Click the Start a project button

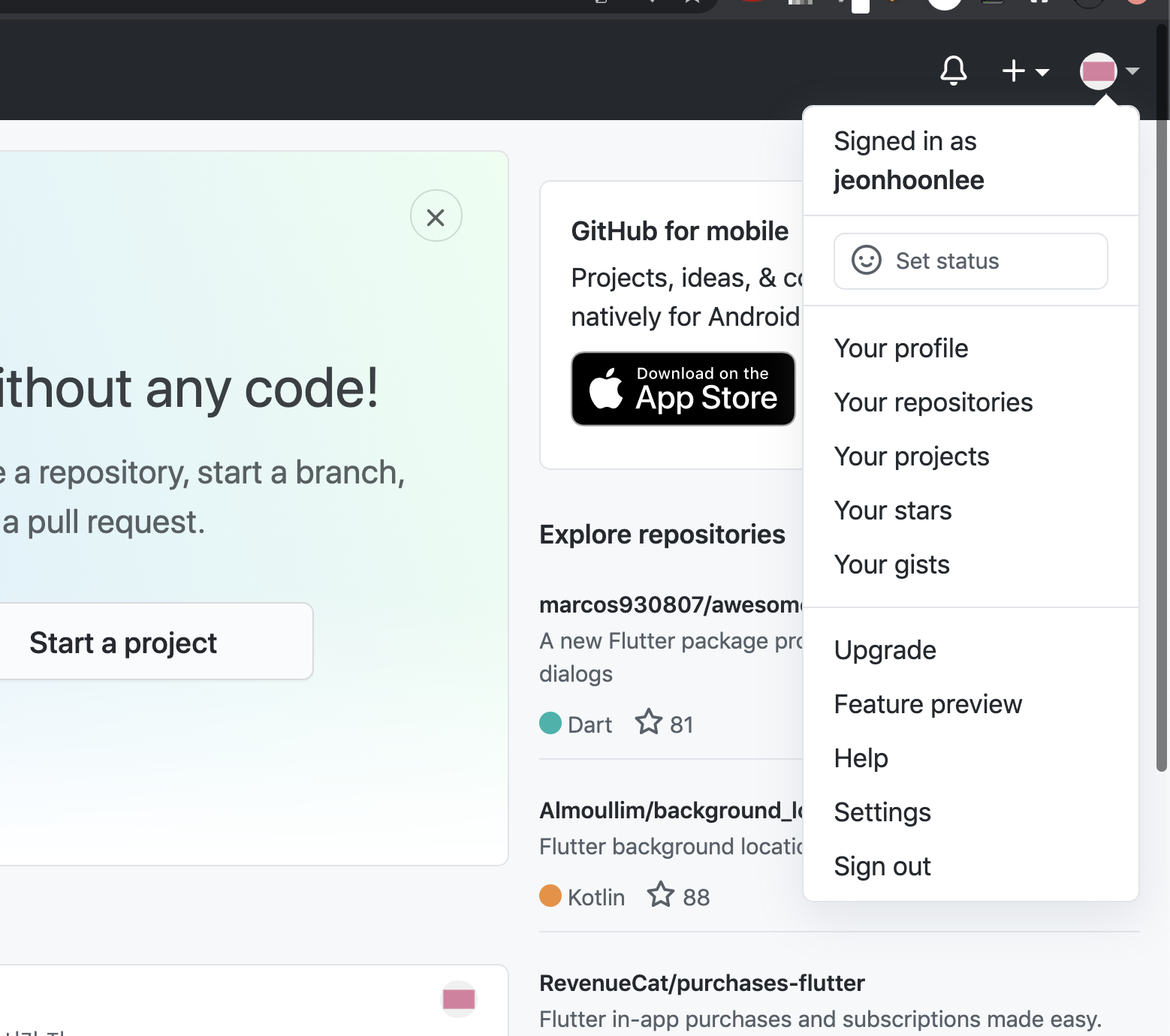click(155, 642)
